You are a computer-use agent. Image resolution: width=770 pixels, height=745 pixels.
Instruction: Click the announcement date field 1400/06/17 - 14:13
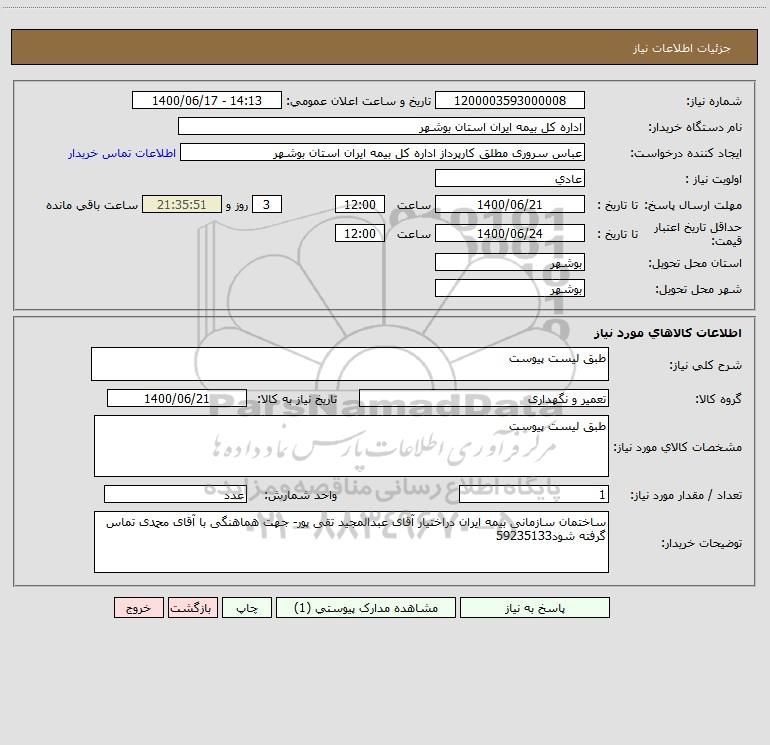207,100
